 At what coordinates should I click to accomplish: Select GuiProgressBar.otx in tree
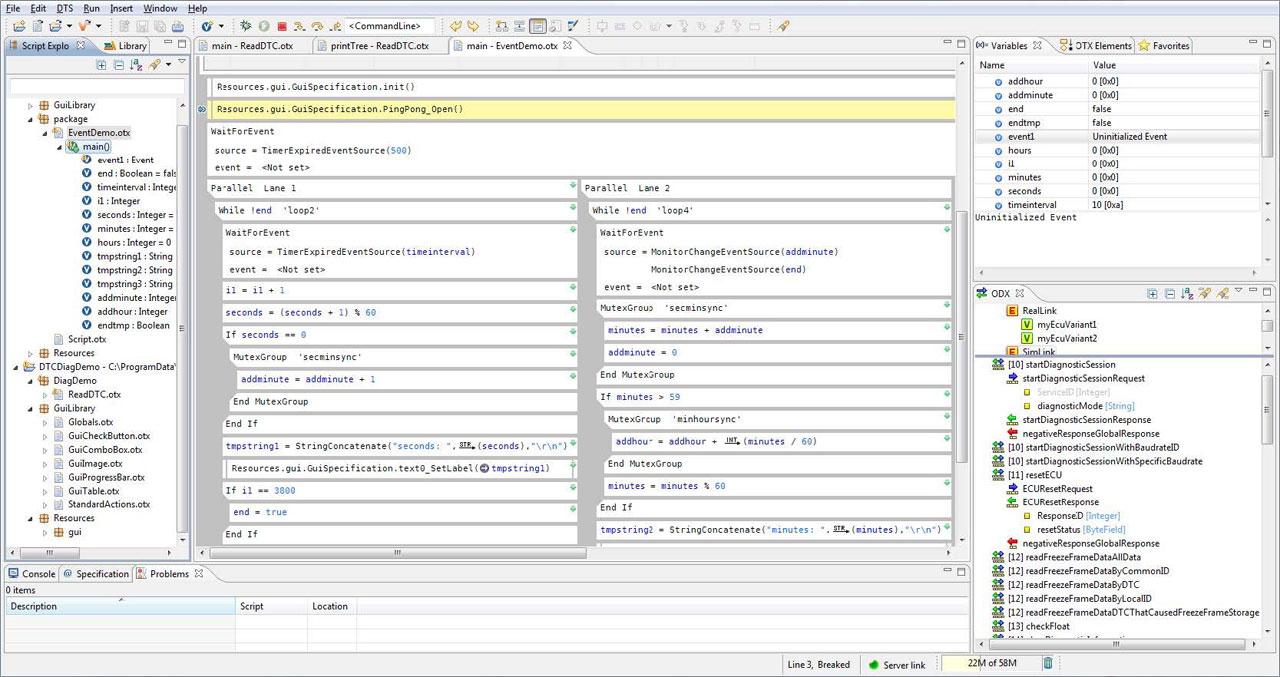(x=106, y=477)
